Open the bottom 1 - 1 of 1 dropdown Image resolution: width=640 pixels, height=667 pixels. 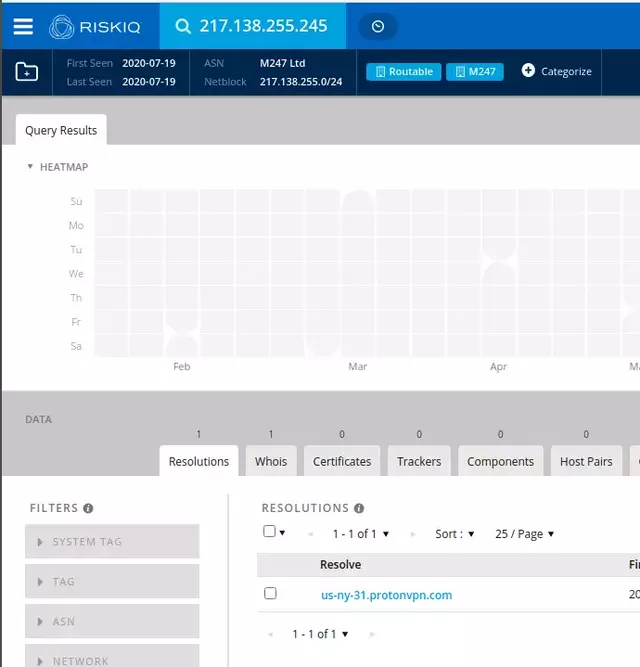[x=320, y=634]
